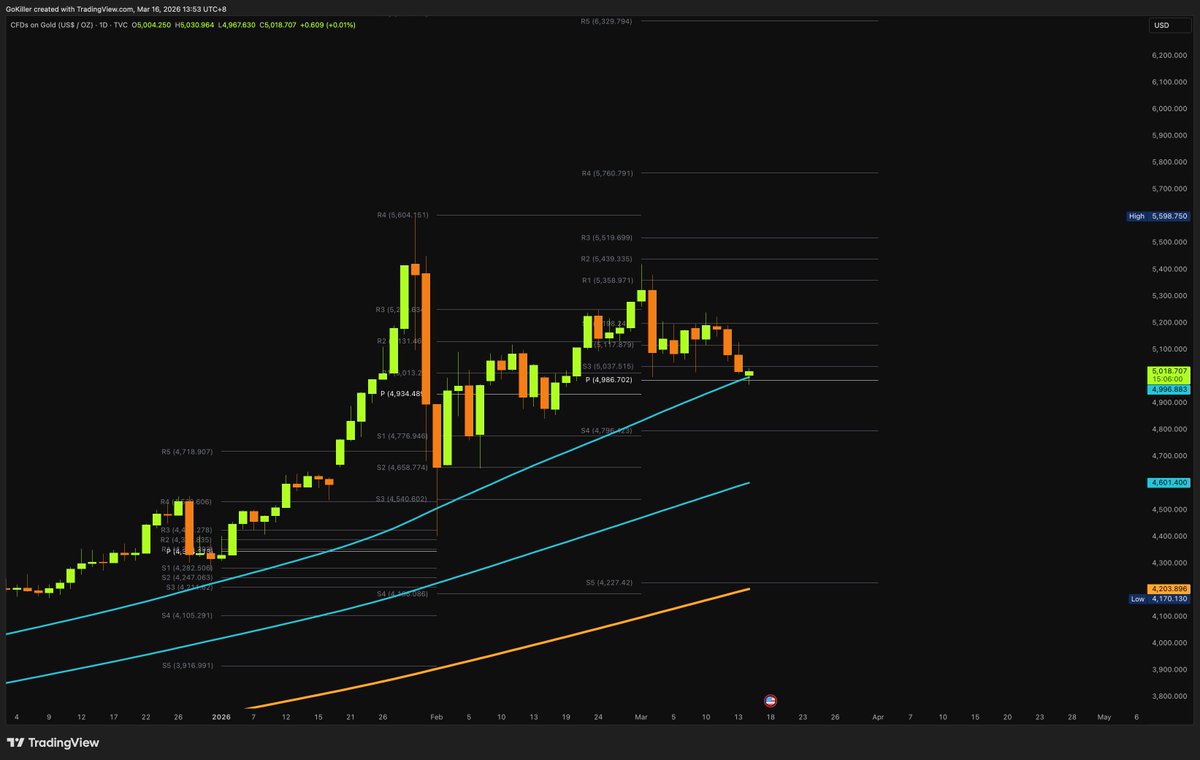Select the high value H5,030.964

pos(196,24)
